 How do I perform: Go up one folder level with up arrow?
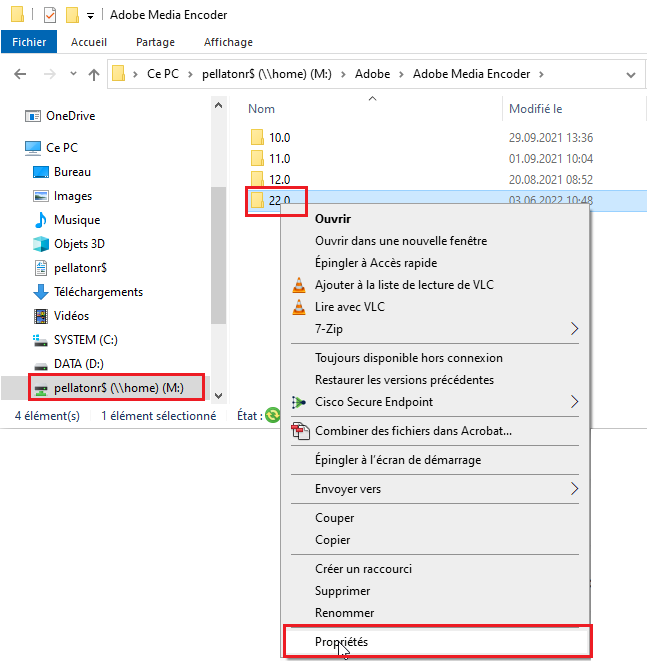(94, 75)
